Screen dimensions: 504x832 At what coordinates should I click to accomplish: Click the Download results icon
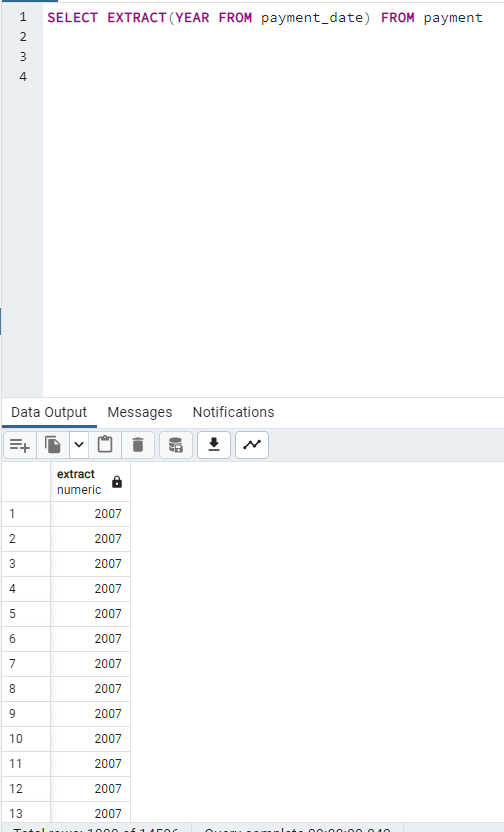click(x=214, y=445)
